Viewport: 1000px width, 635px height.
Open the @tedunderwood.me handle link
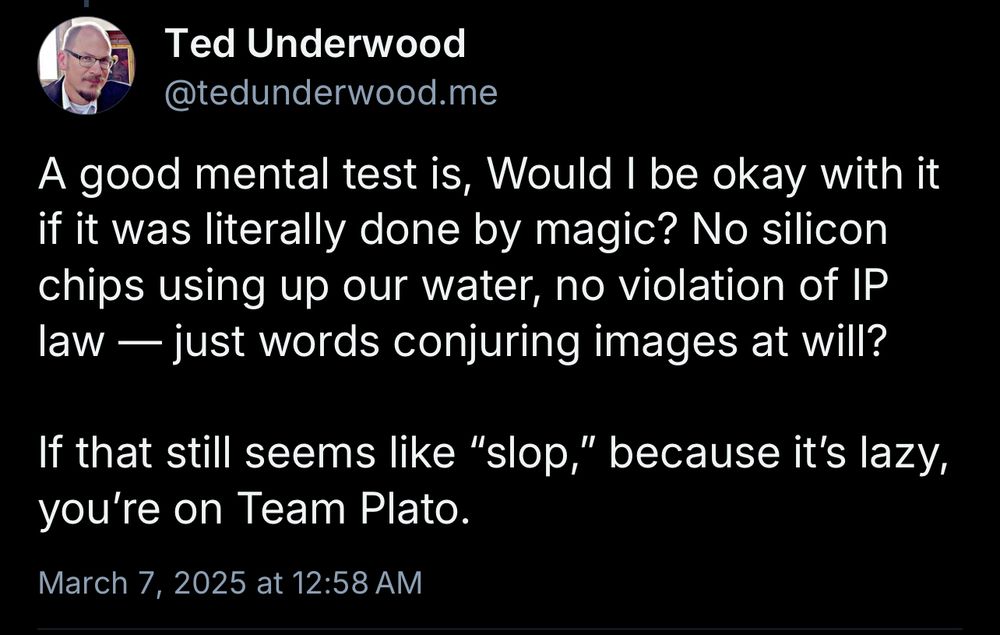(329, 93)
